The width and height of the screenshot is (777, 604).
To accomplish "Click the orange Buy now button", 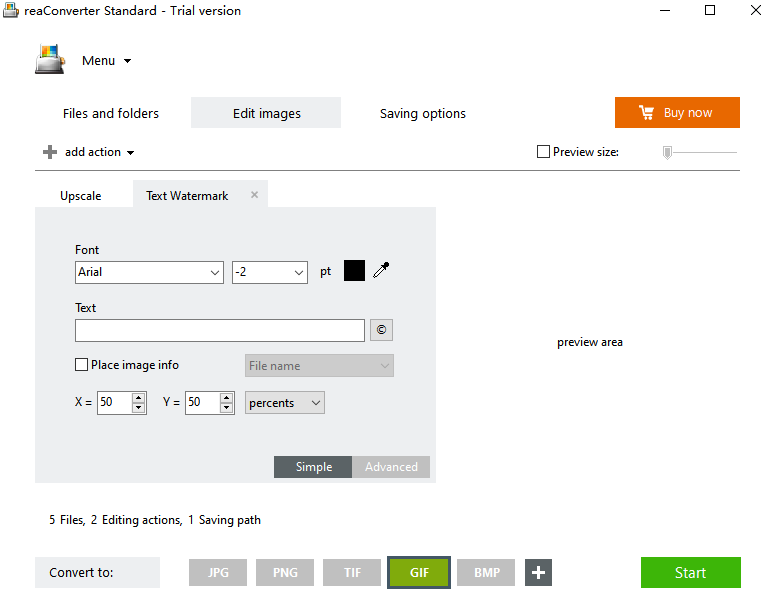I will click(677, 113).
